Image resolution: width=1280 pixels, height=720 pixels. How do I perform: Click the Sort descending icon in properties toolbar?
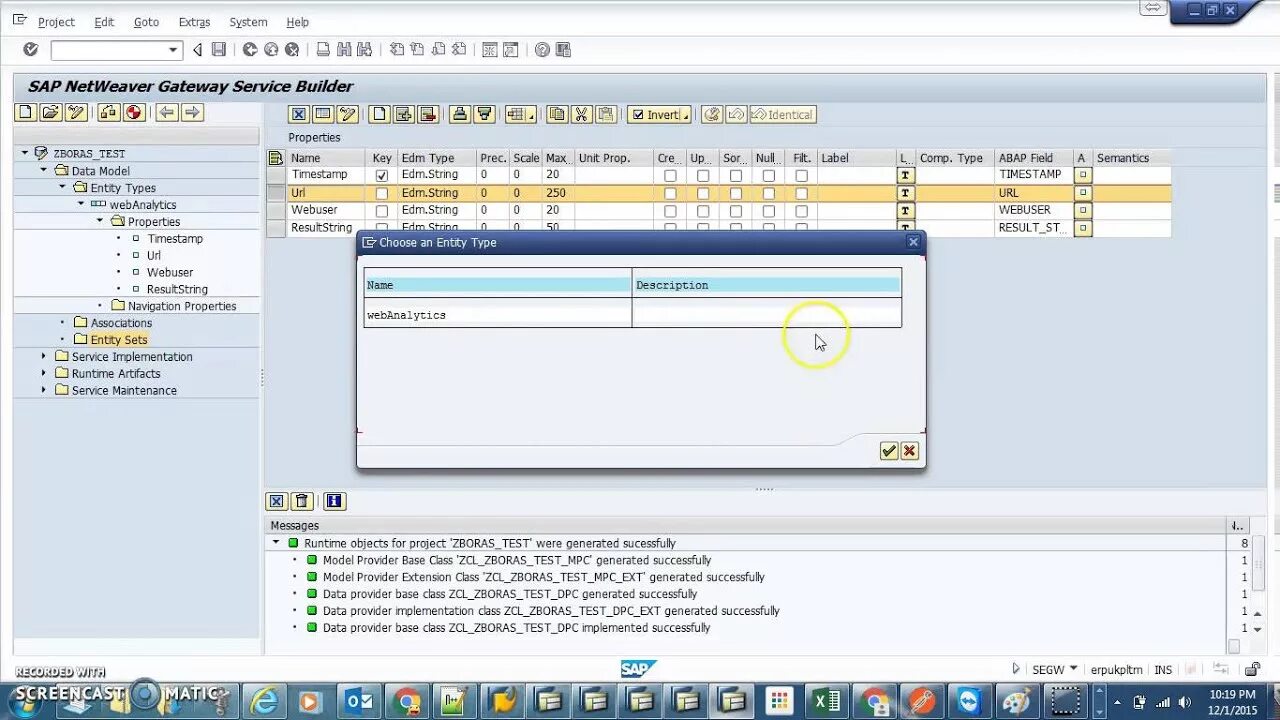click(x=484, y=114)
